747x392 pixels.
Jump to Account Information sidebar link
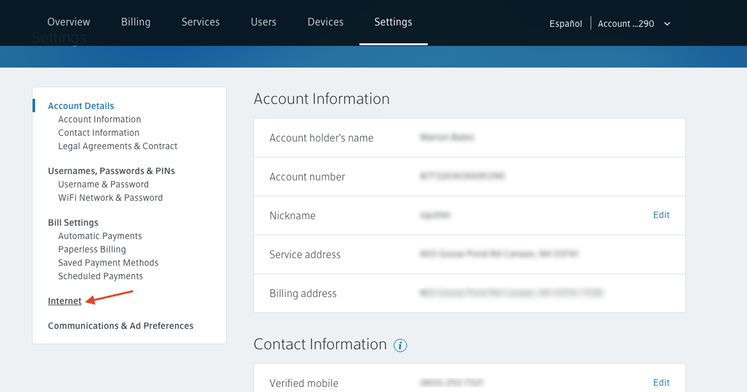click(x=100, y=119)
